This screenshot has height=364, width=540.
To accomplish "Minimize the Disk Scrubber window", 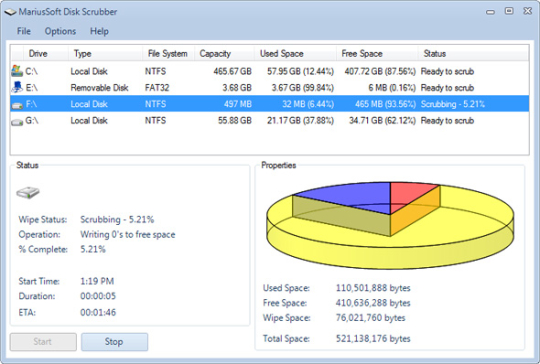I will [490, 12].
